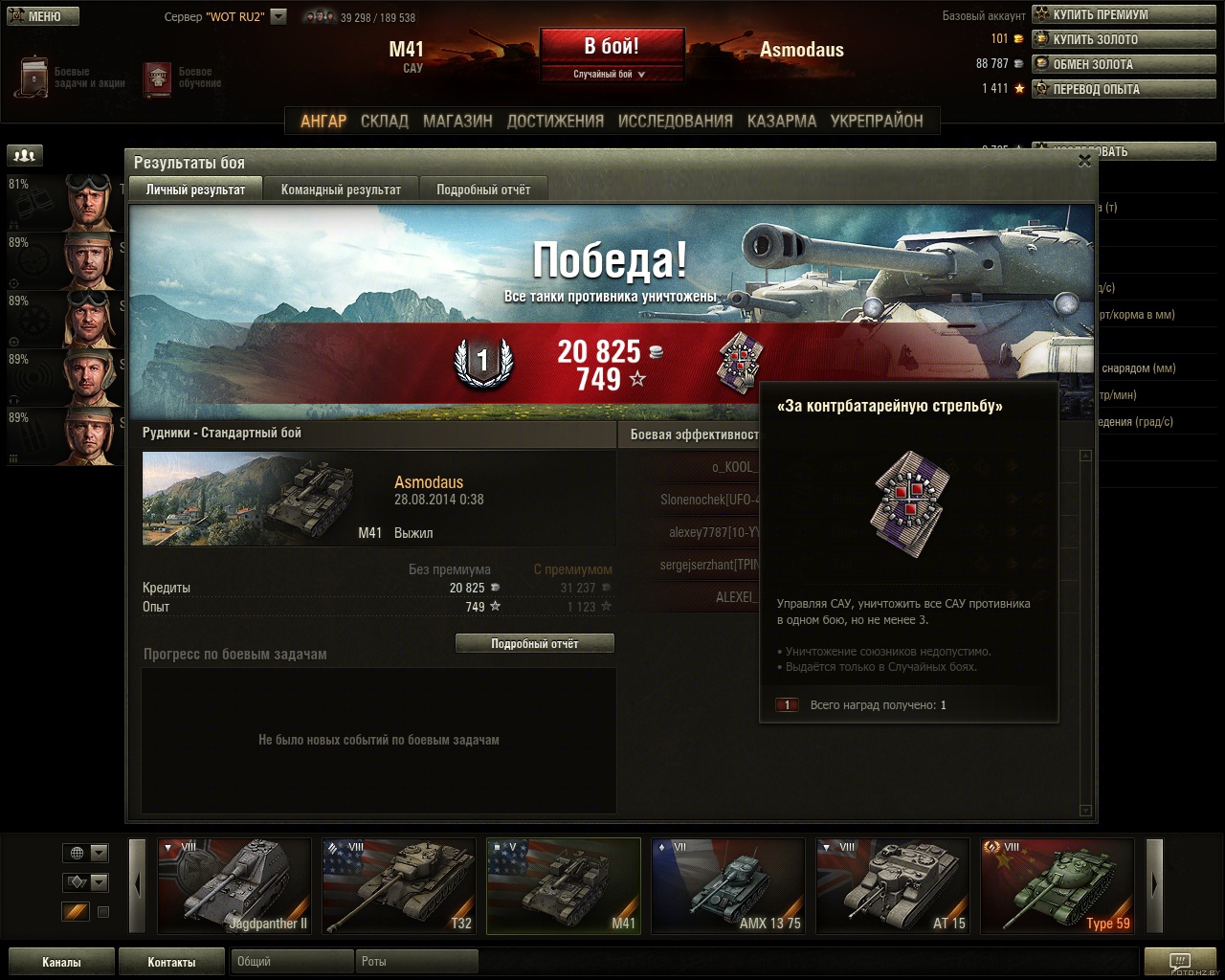
Task: Select the Type 59 tank thumbnail
Action: (x=1058, y=885)
